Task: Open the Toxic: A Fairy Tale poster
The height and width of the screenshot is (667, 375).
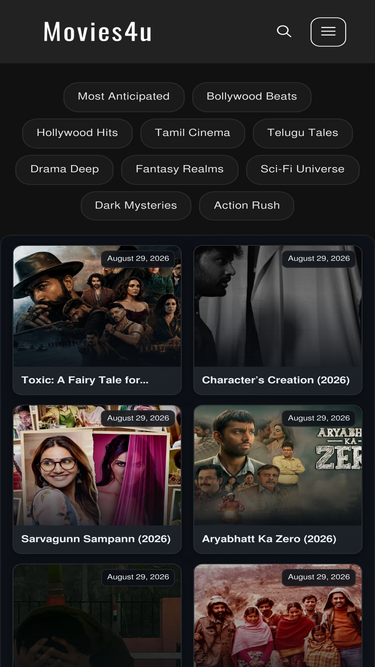Action: (97, 306)
